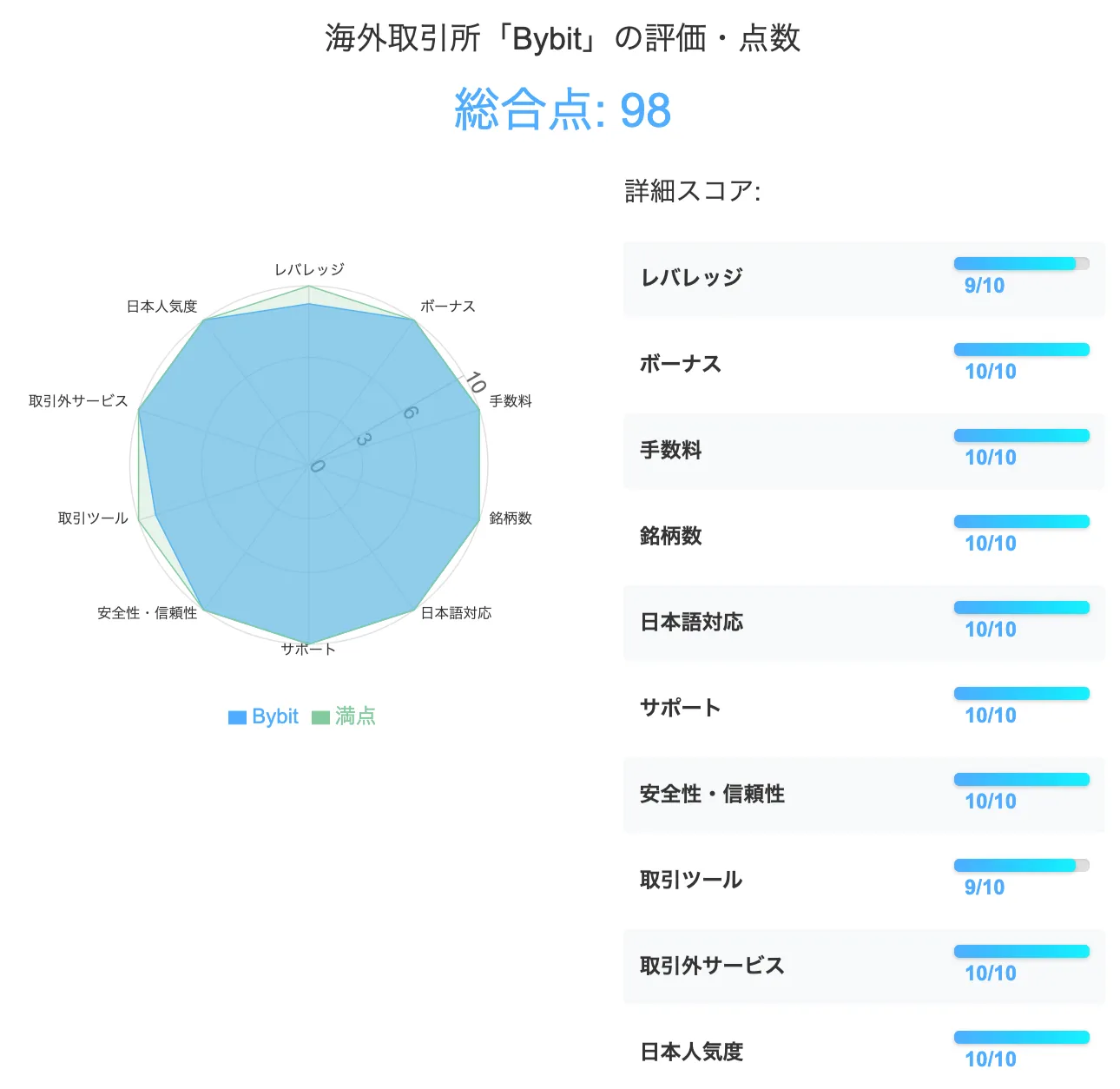The width and height of the screenshot is (1120, 1089).
Task: Click the radar chart scale tick 10
Action: (x=475, y=382)
